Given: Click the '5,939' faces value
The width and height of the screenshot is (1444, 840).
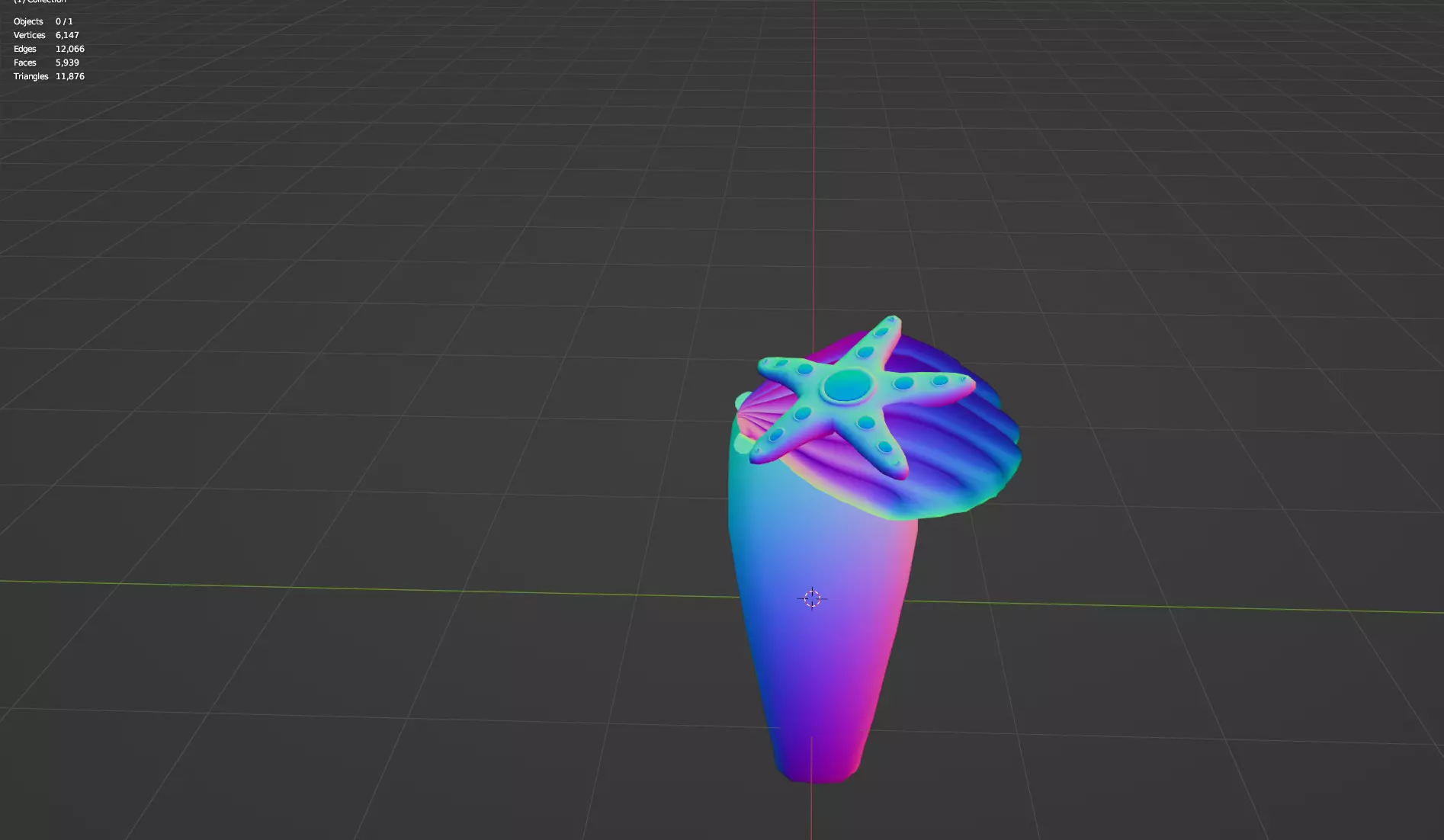Looking at the screenshot, I should (67, 63).
